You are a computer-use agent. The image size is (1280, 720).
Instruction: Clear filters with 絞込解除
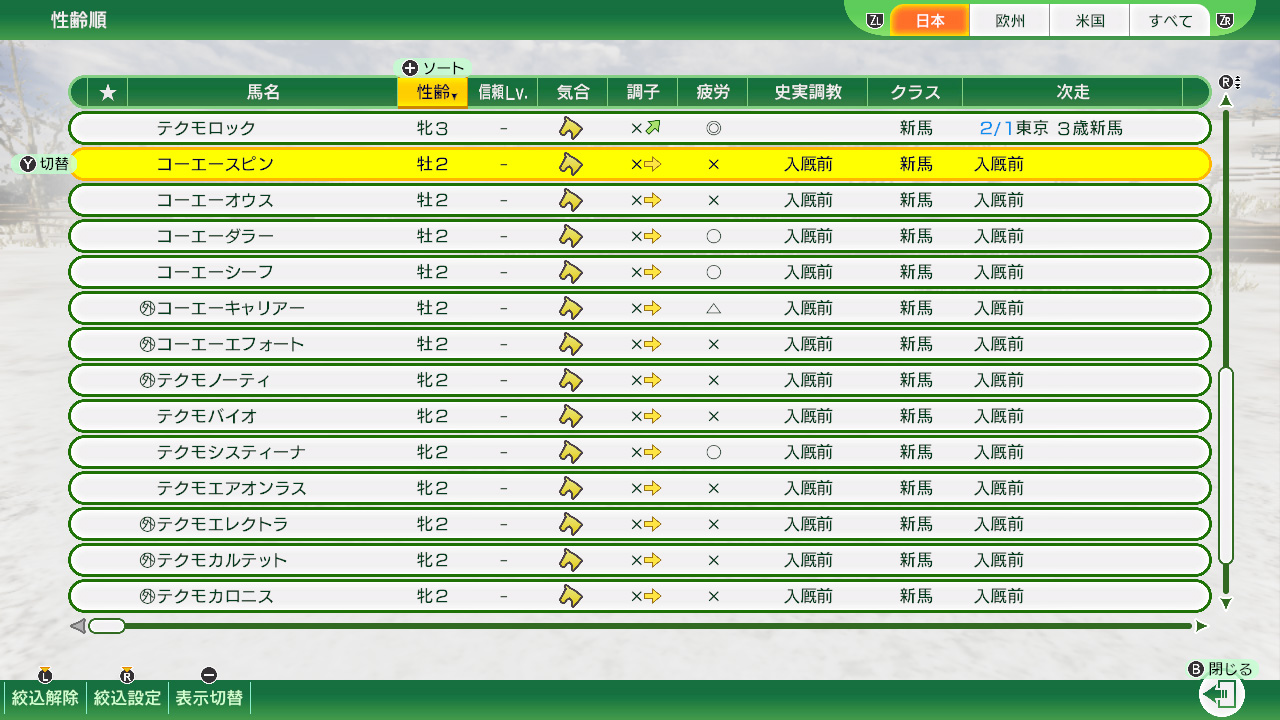[45, 697]
